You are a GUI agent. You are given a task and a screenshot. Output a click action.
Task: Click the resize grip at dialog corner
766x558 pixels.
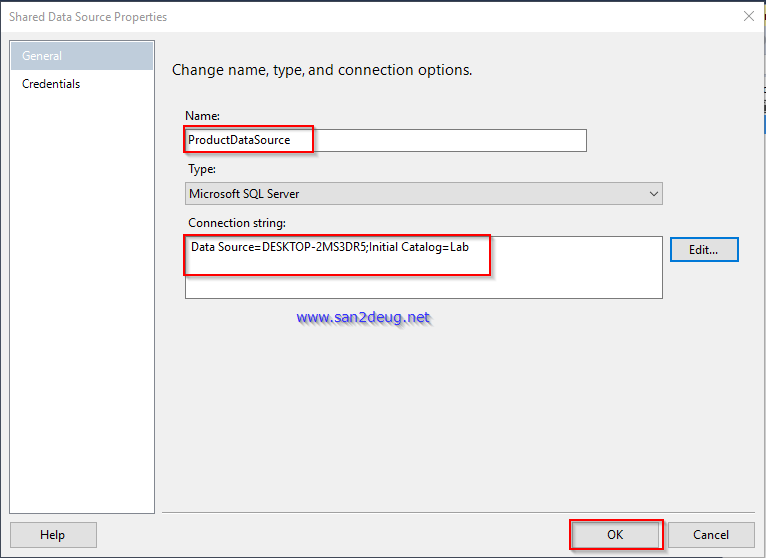pyautogui.click(x=758, y=550)
